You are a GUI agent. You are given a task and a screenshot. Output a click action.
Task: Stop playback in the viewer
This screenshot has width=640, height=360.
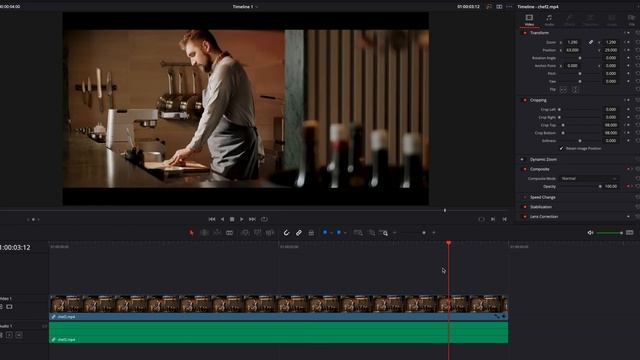(232, 219)
